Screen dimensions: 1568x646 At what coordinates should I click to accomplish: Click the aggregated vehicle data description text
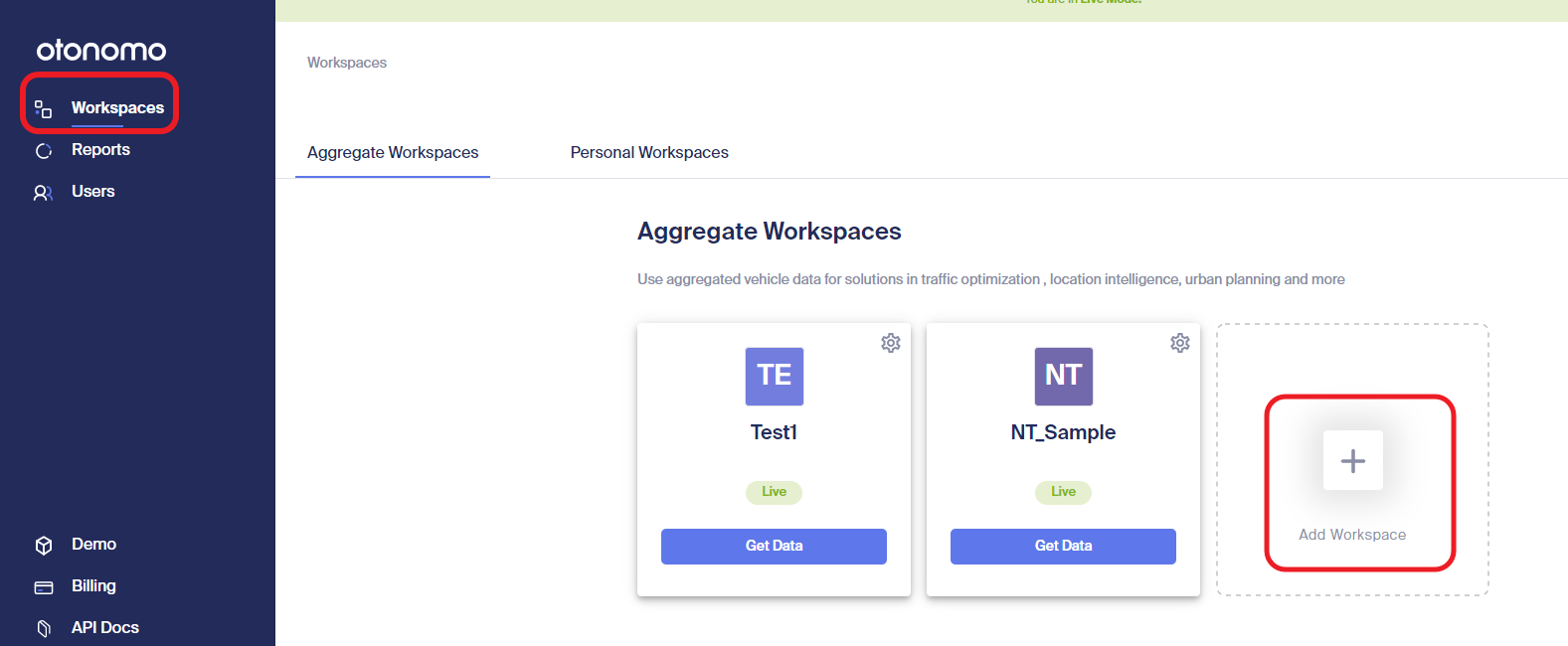pyautogui.click(x=991, y=279)
